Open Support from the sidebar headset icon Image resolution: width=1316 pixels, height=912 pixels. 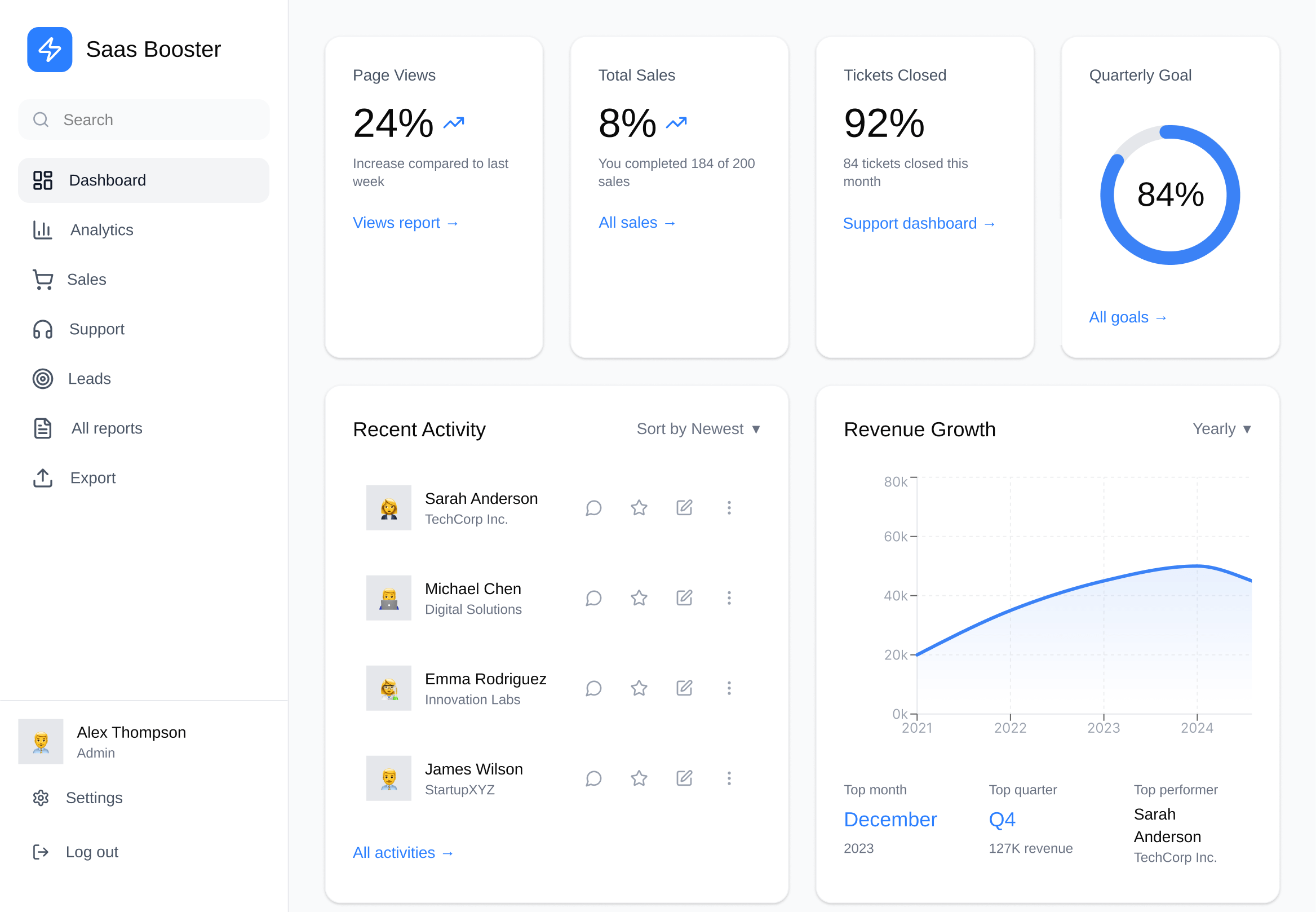[x=42, y=329]
